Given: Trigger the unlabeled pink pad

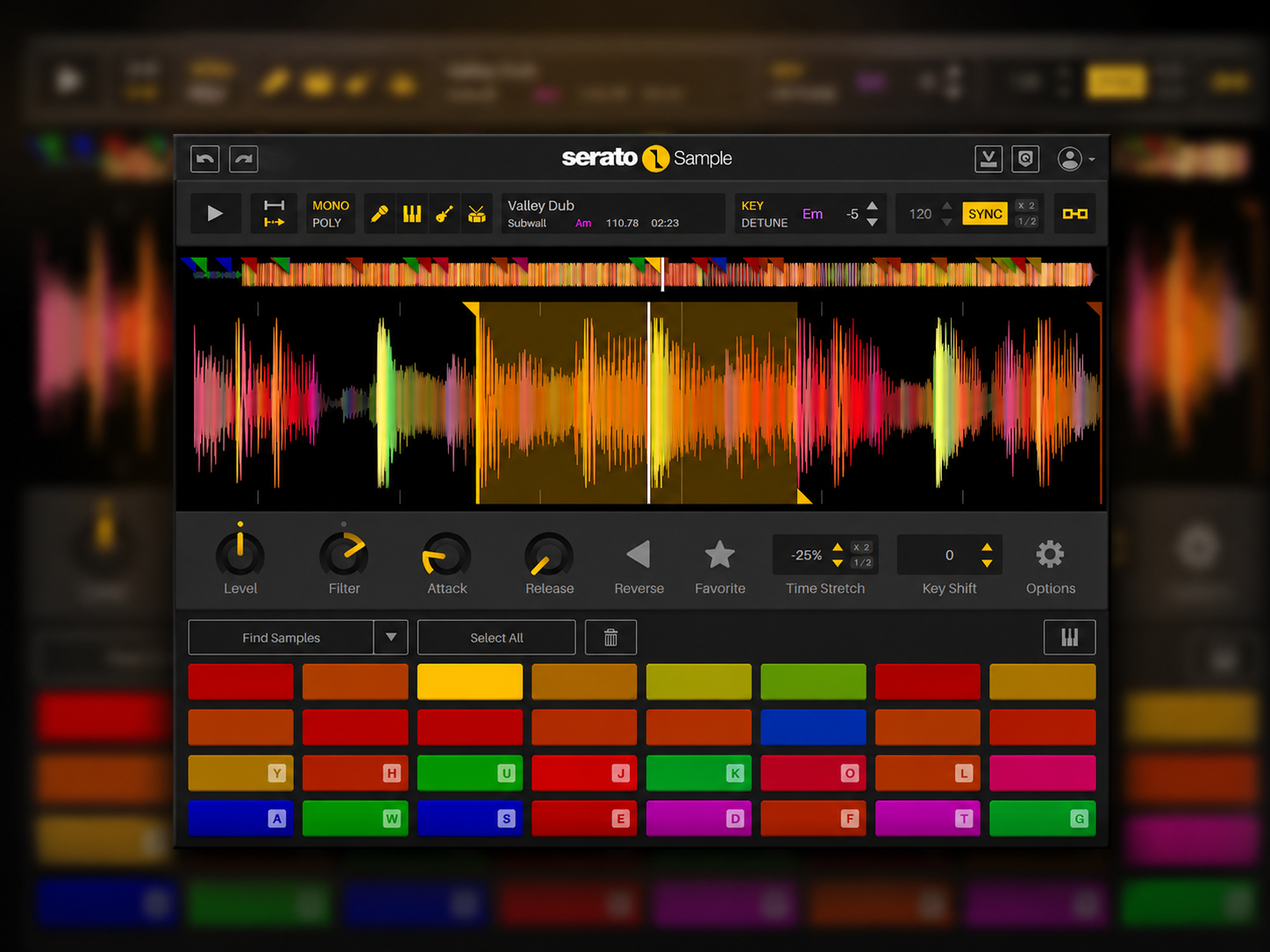Looking at the screenshot, I should 1042,773.
